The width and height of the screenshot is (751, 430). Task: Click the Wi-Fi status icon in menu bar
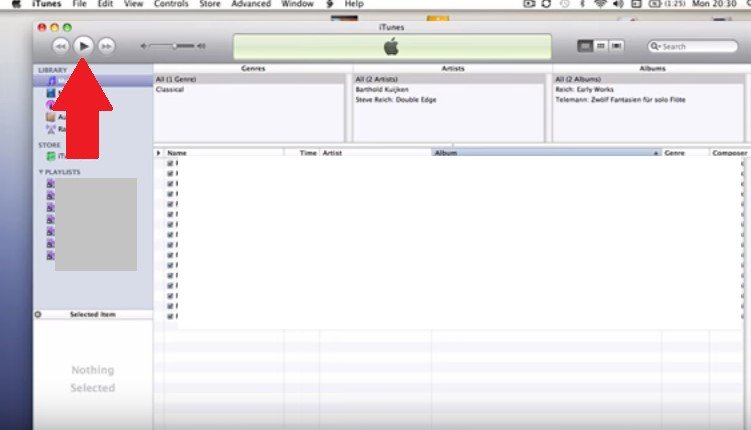click(600, 4)
